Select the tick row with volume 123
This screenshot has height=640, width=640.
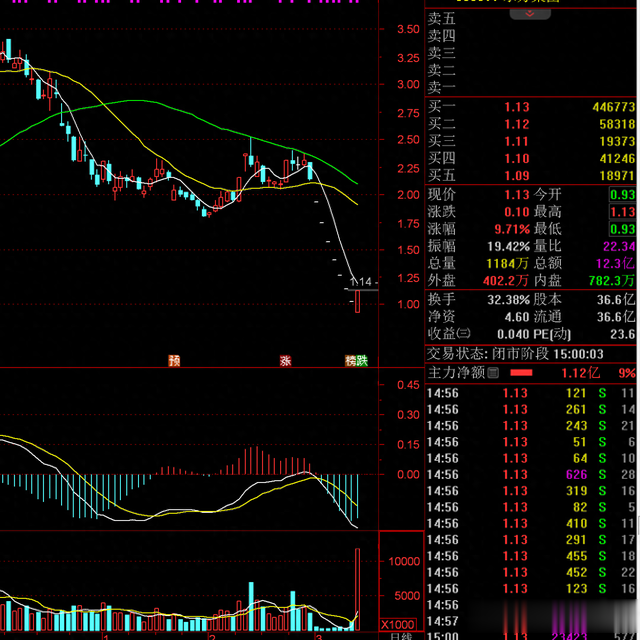[x=531, y=589]
